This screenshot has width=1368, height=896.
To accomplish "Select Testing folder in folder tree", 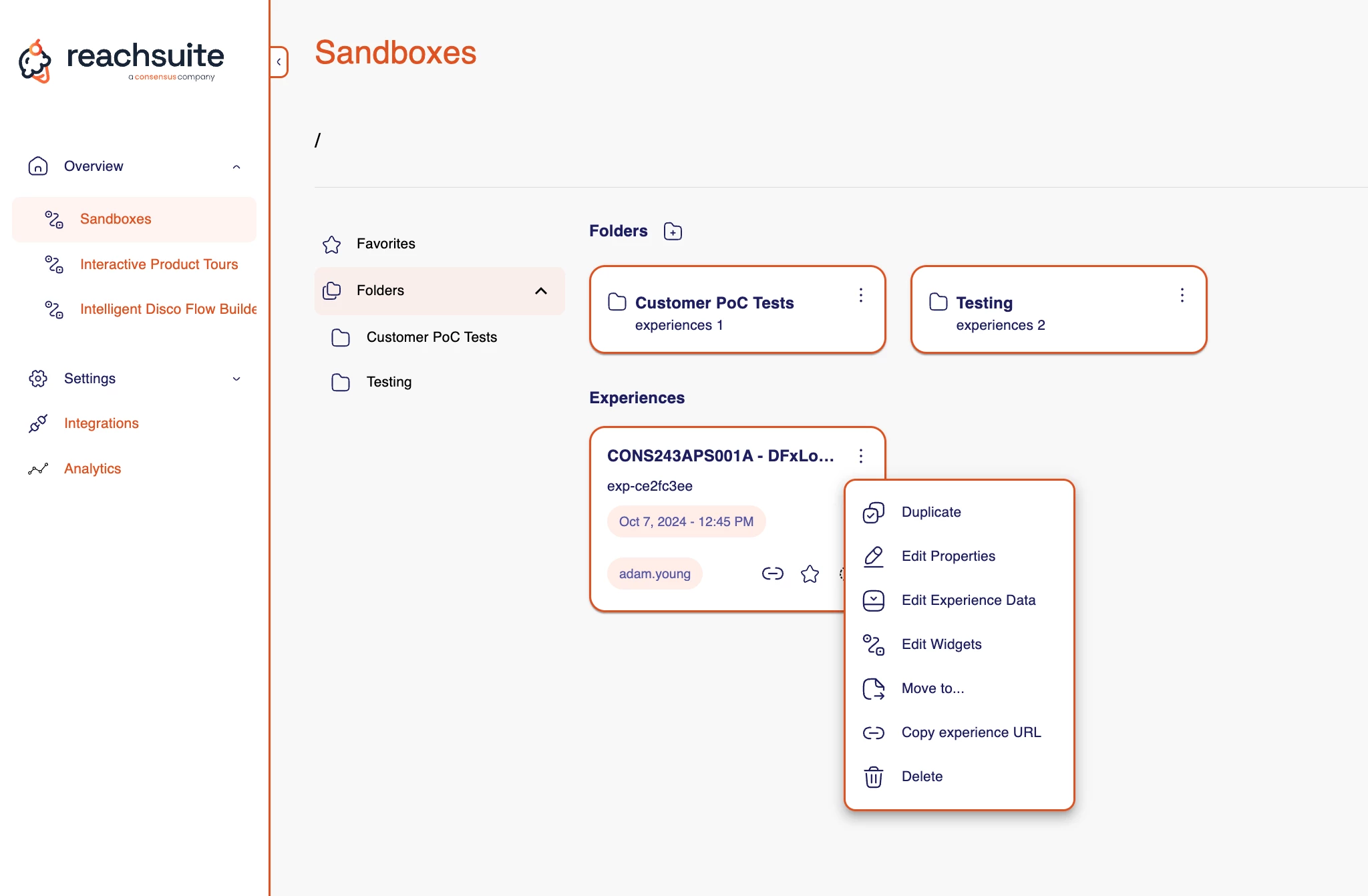I will point(389,382).
